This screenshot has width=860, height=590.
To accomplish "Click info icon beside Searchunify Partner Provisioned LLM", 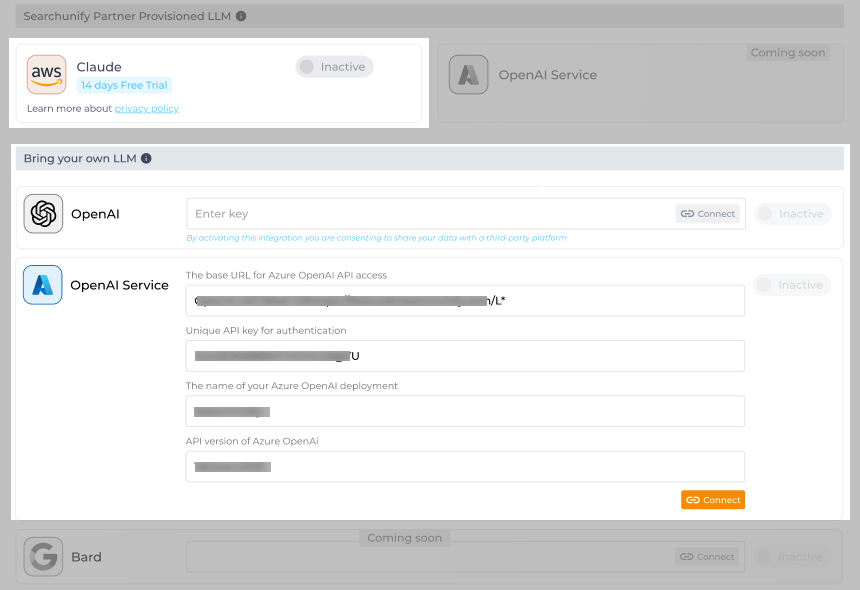I will (x=241, y=16).
